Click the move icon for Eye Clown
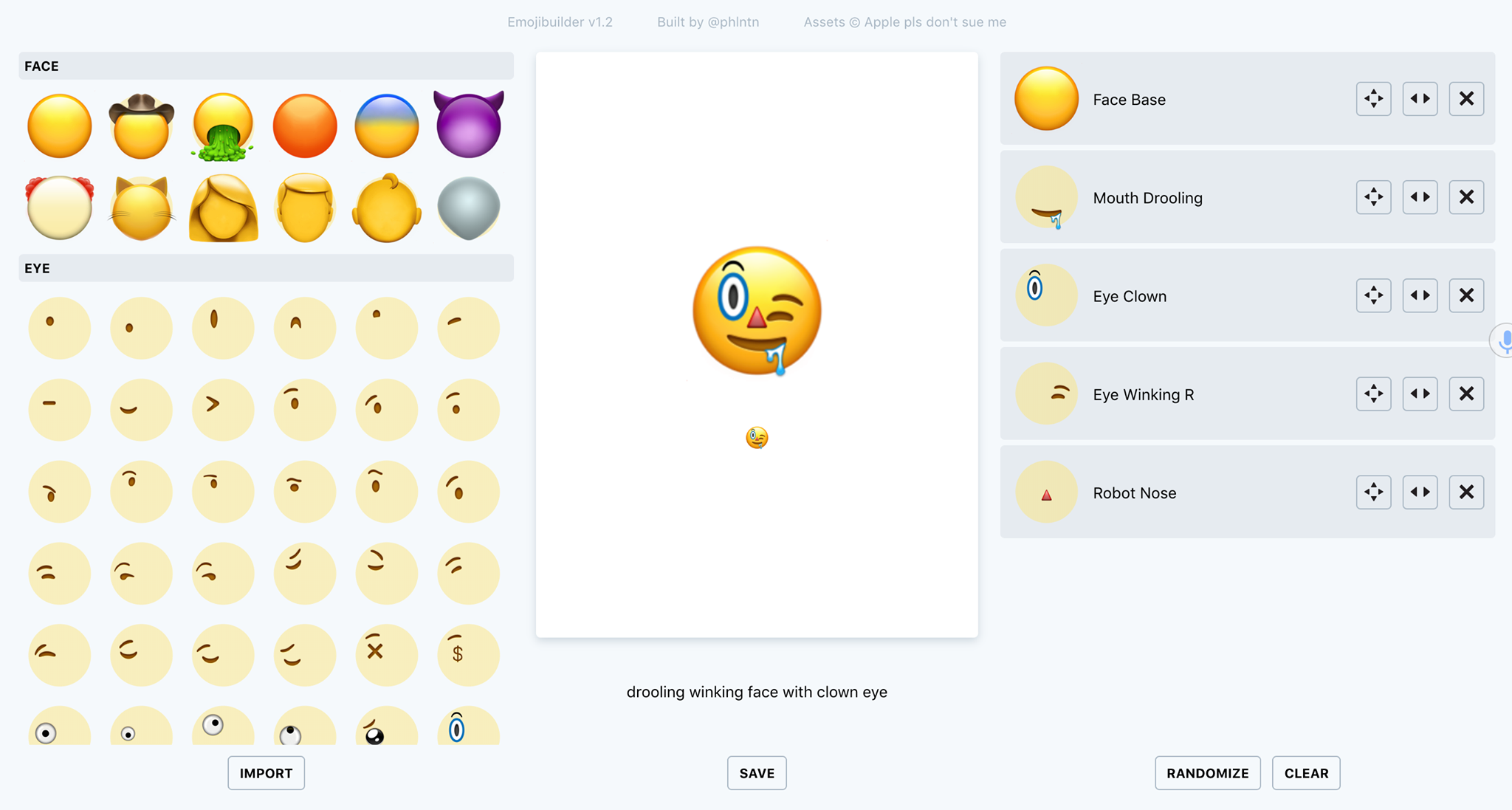This screenshot has height=810, width=1512. 1373,295
